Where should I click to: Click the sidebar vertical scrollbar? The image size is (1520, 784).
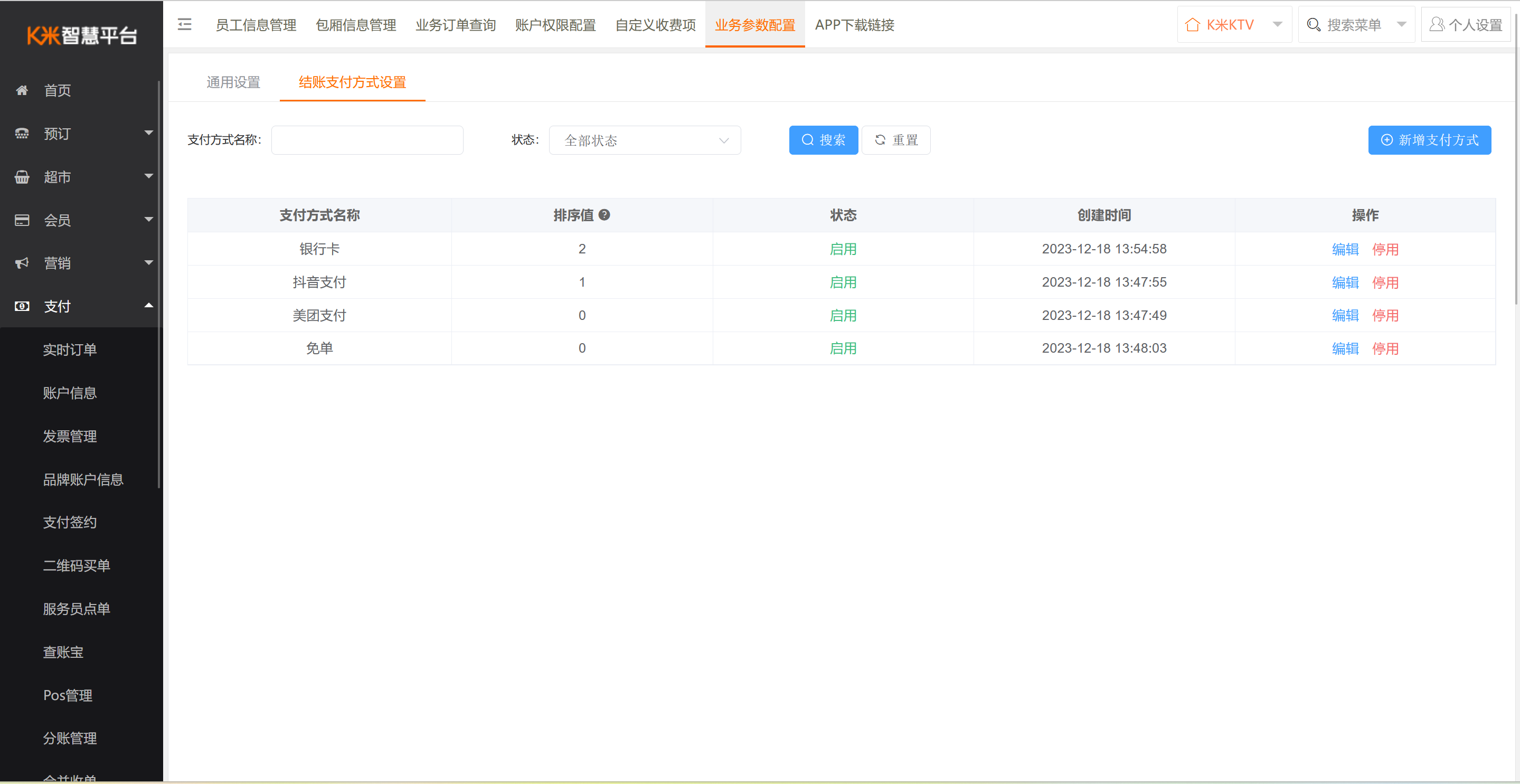click(159, 285)
